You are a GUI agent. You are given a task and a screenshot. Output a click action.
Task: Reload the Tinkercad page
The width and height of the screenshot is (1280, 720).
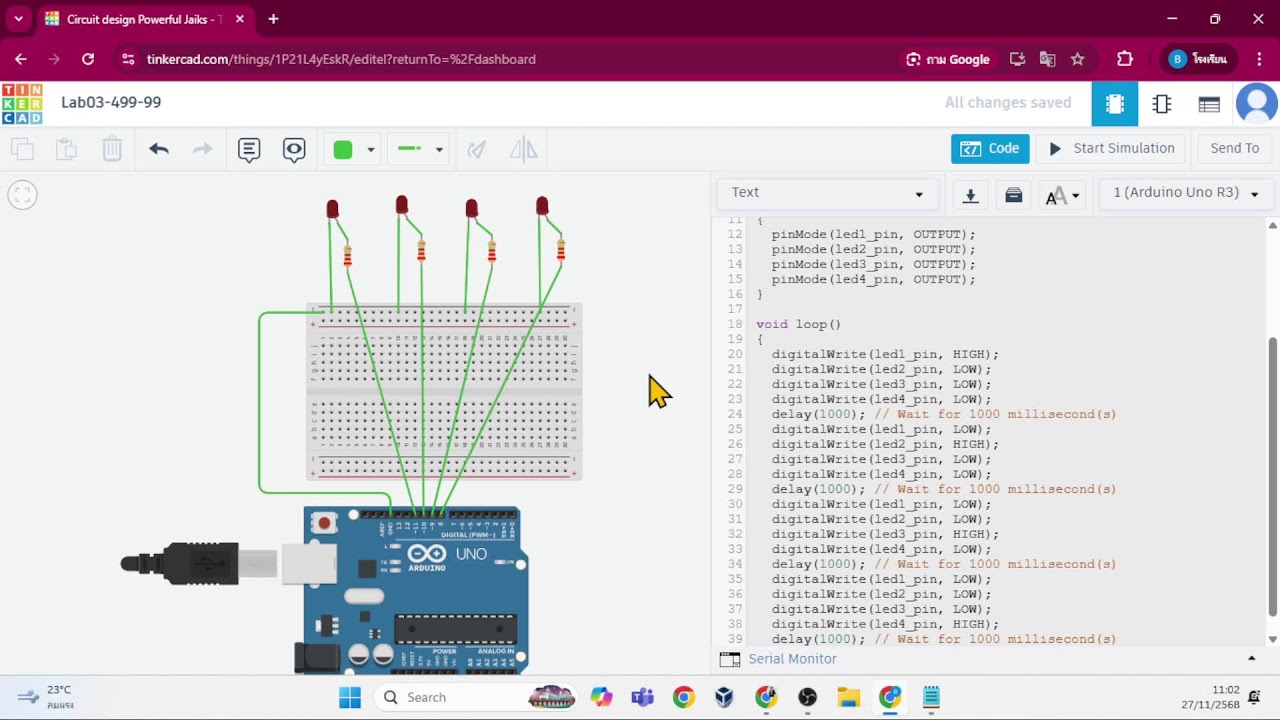click(x=88, y=59)
